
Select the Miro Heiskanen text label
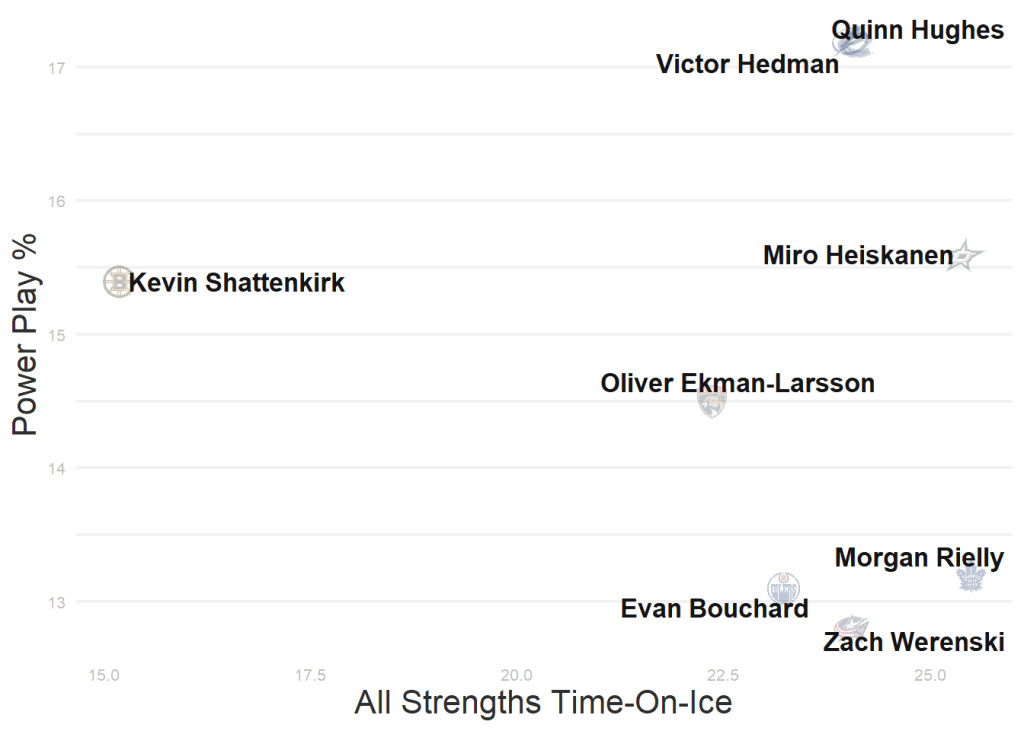(x=858, y=256)
